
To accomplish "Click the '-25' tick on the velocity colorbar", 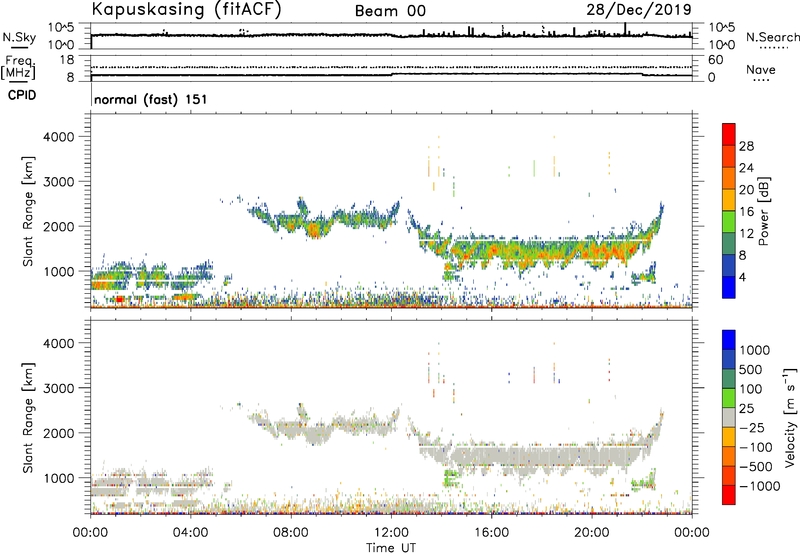I will pos(753,427).
